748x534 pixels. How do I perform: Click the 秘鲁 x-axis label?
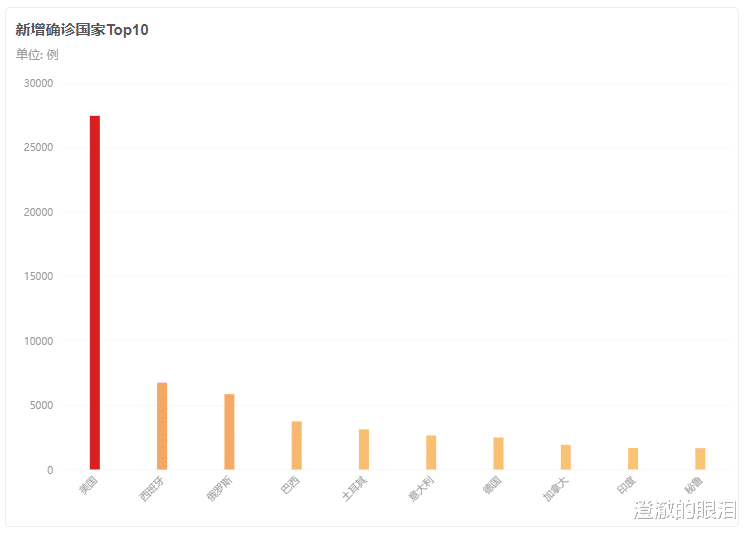pyautogui.click(x=693, y=487)
